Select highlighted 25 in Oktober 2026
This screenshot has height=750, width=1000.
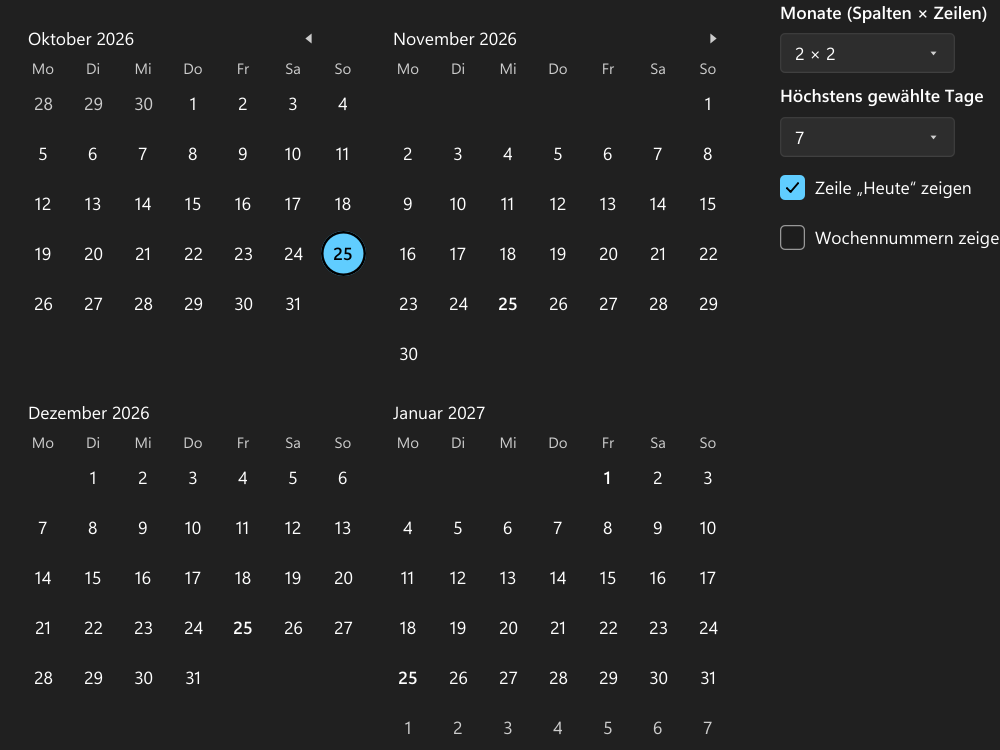coord(343,254)
